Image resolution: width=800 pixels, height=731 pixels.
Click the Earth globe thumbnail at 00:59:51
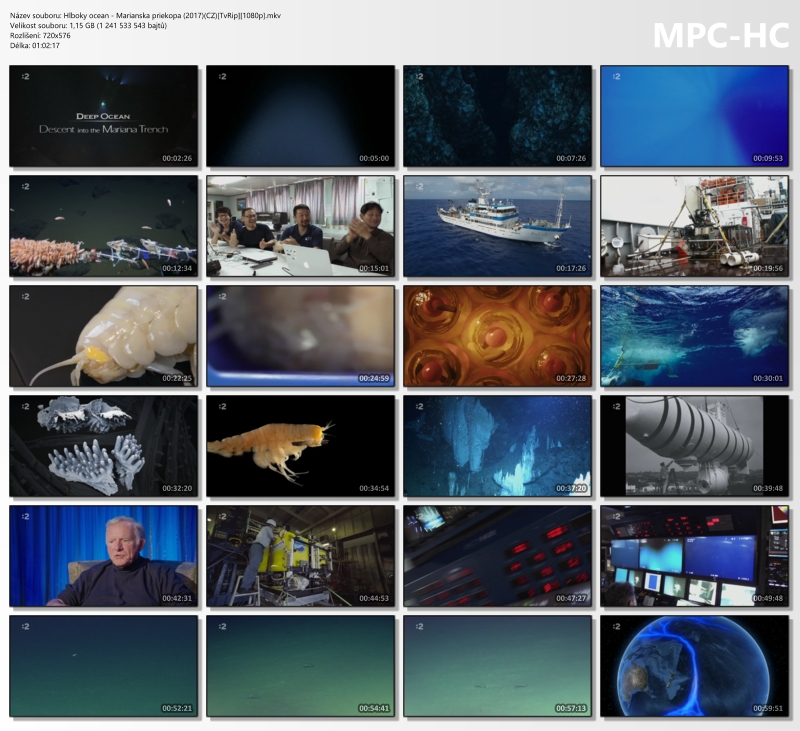coord(694,666)
